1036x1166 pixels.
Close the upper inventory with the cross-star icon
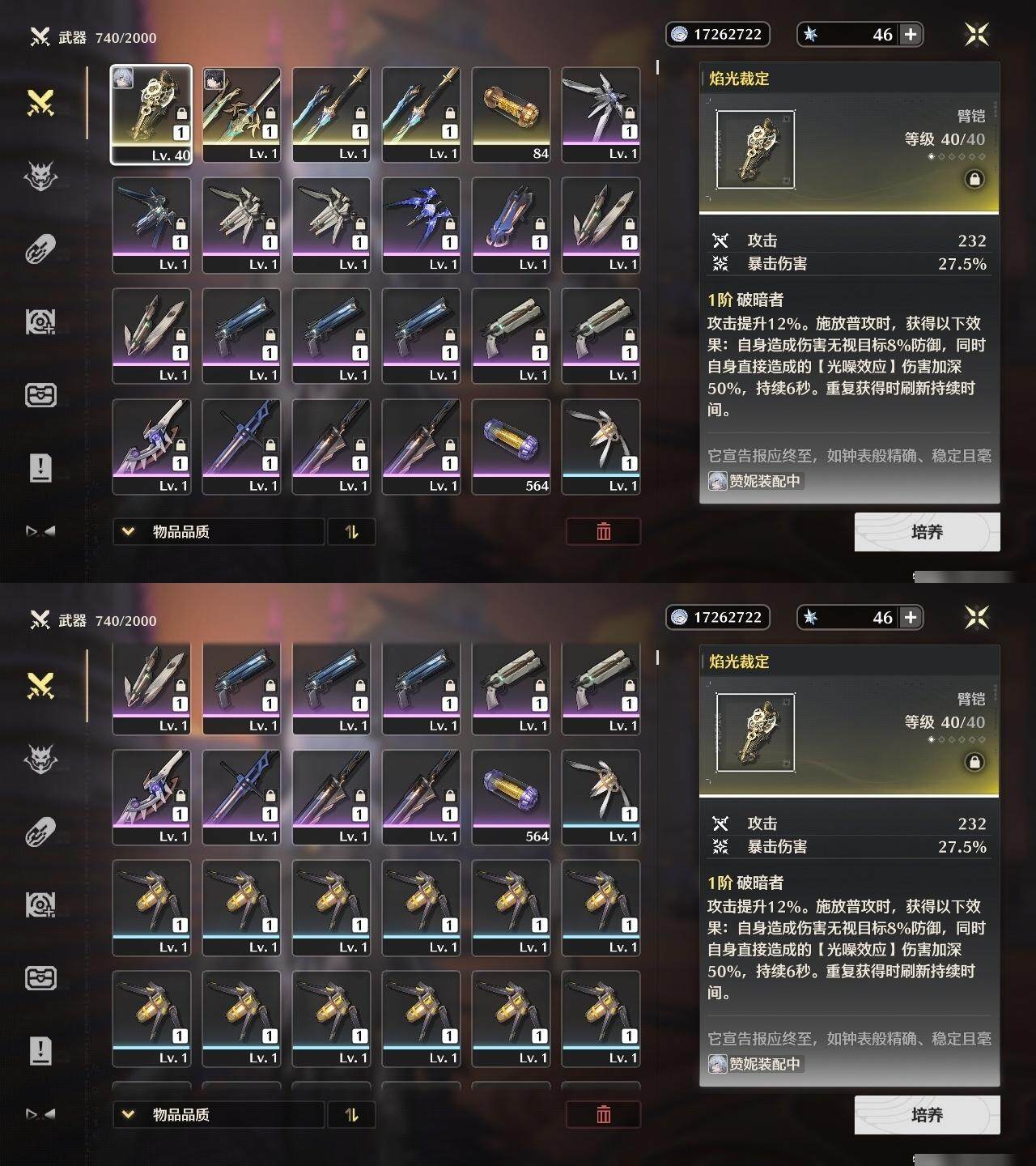[x=977, y=34]
